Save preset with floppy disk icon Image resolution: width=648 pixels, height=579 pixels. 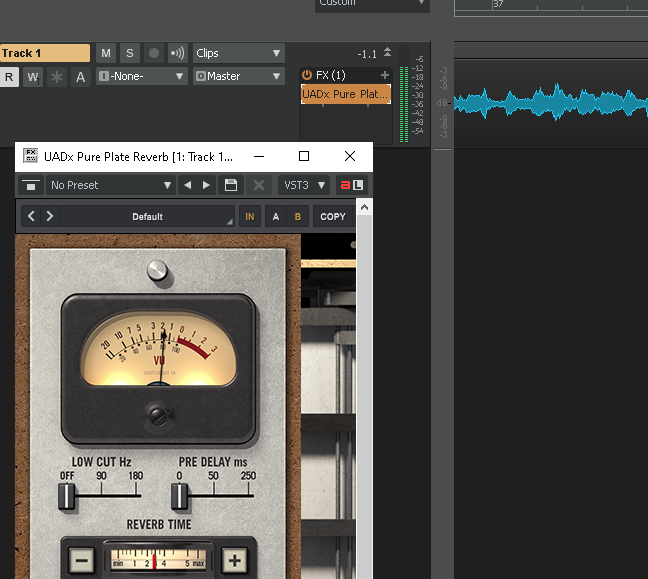231,185
